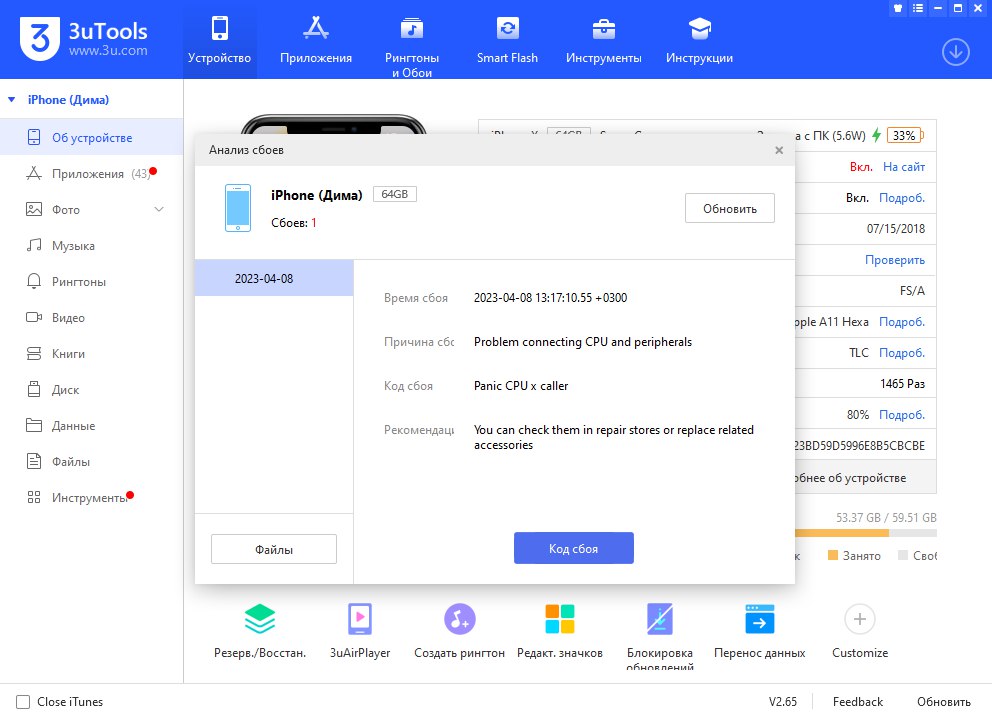Open Рингтоны in sidebar
The width and height of the screenshot is (992, 716).
coord(92,281)
